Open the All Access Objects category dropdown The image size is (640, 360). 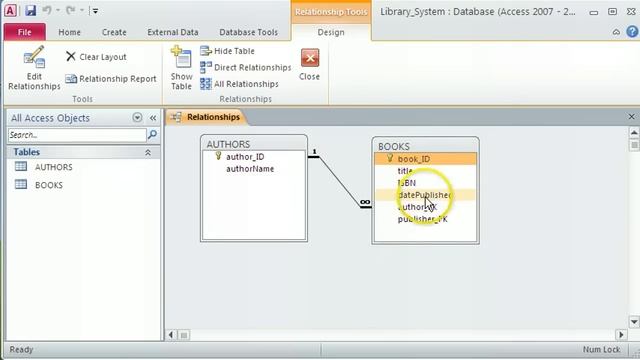point(137,118)
